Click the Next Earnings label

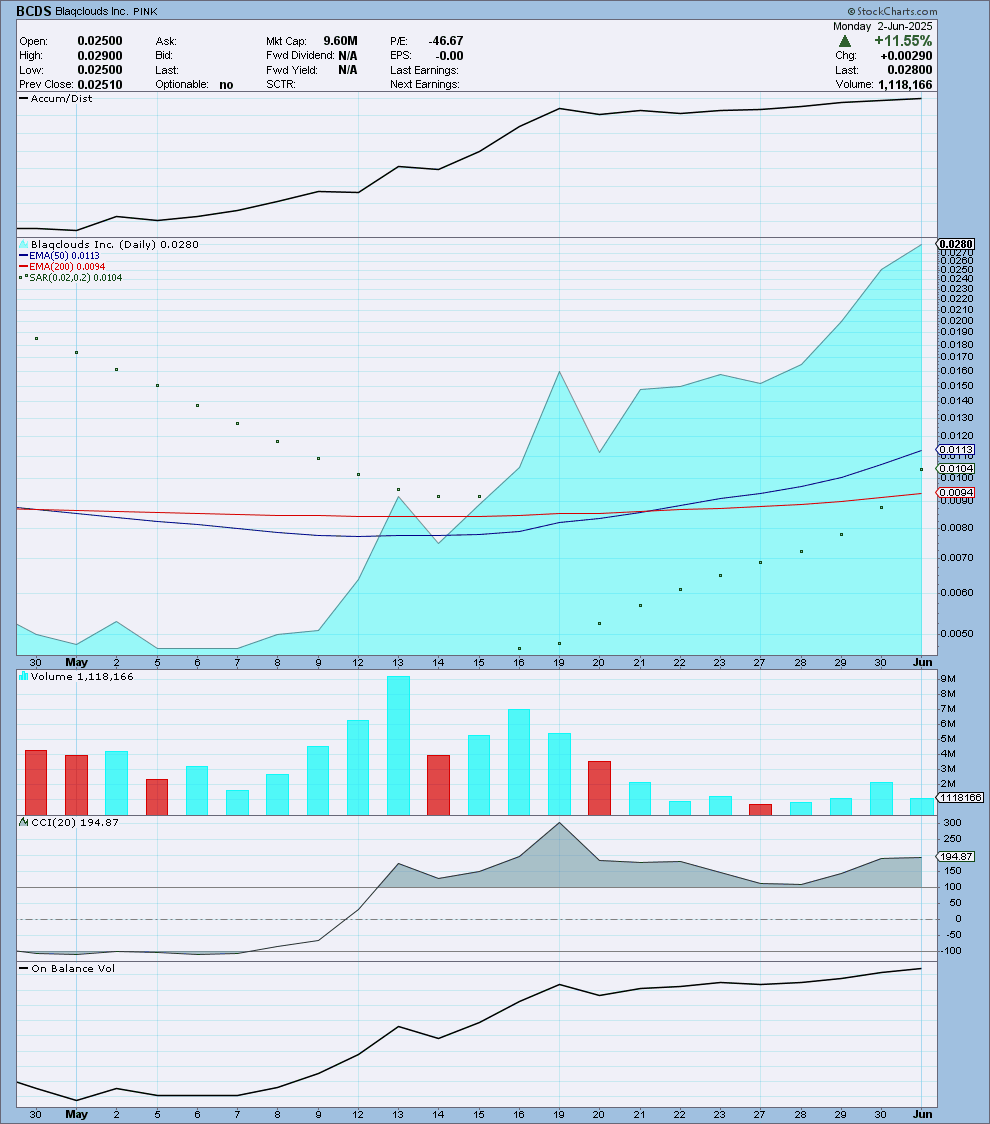[424, 85]
